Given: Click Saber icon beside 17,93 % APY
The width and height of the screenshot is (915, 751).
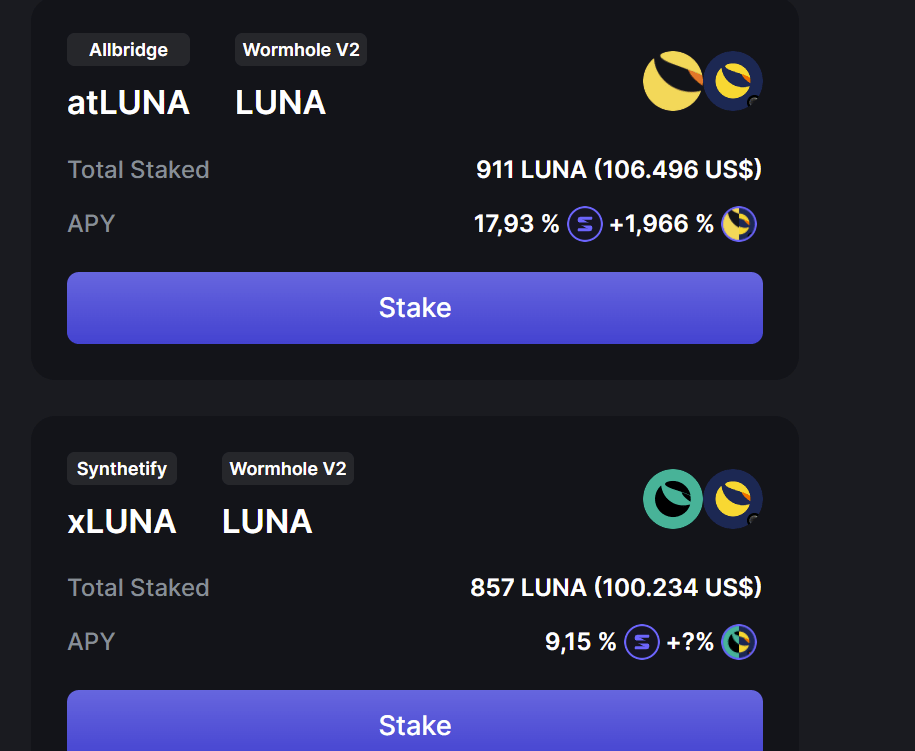Looking at the screenshot, I should pyautogui.click(x=585, y=224).
